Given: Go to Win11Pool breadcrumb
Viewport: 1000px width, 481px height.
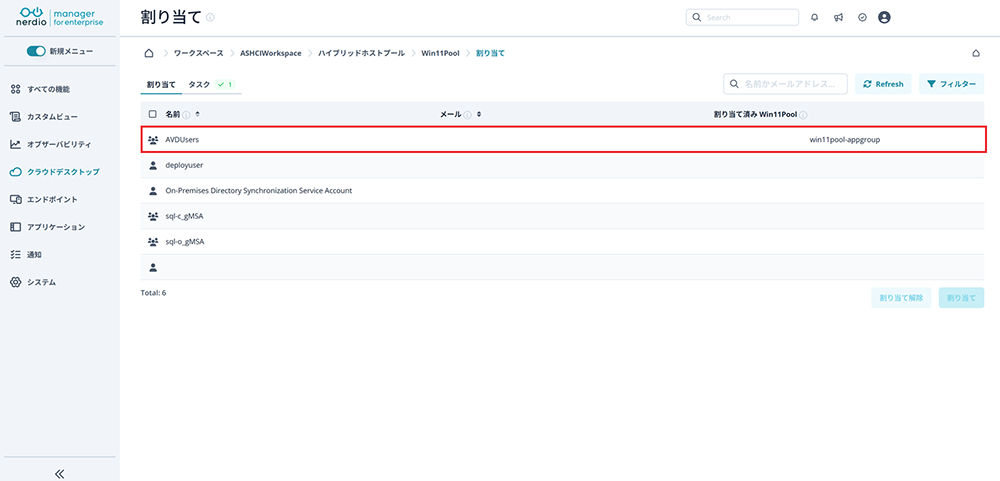Looking at the screenshot, I should point(441,53).
